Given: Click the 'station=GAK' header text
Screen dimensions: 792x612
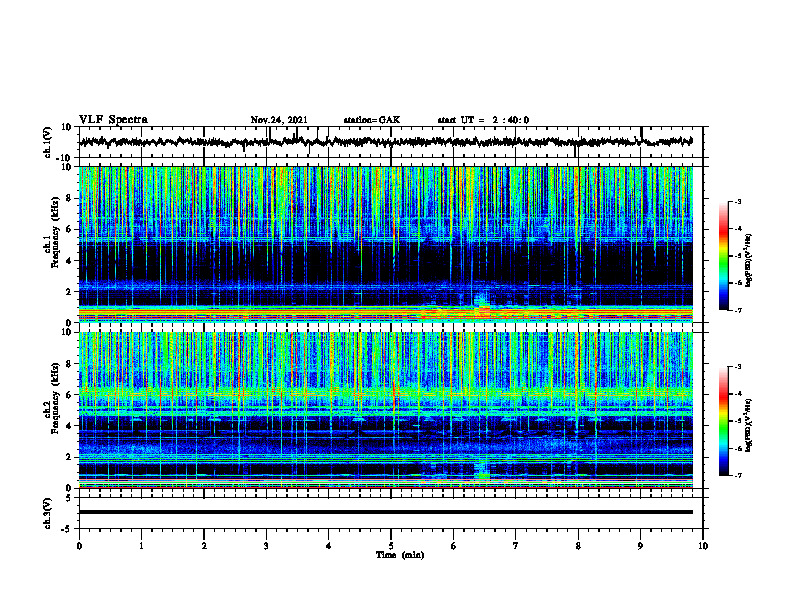Looking at the screenshot, I should (372, 120).
